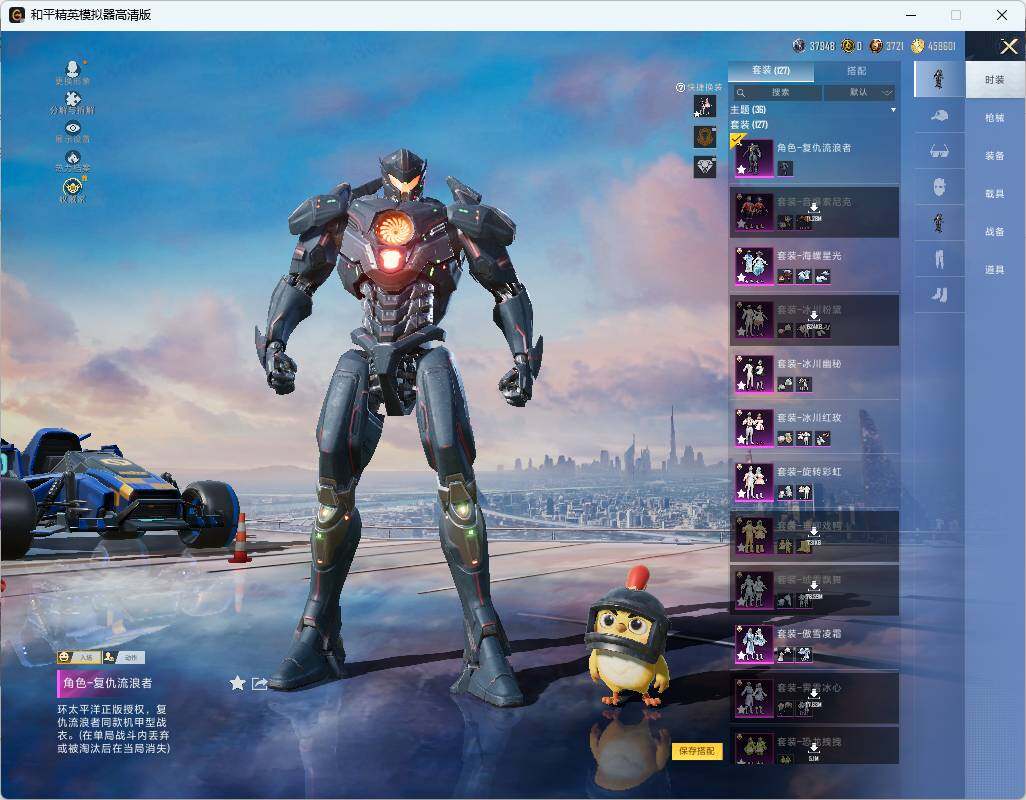Open the 载具 vehicles menu
This screenshot has width=1026, height=800.
pyautogui.click(x=995, y=194)
